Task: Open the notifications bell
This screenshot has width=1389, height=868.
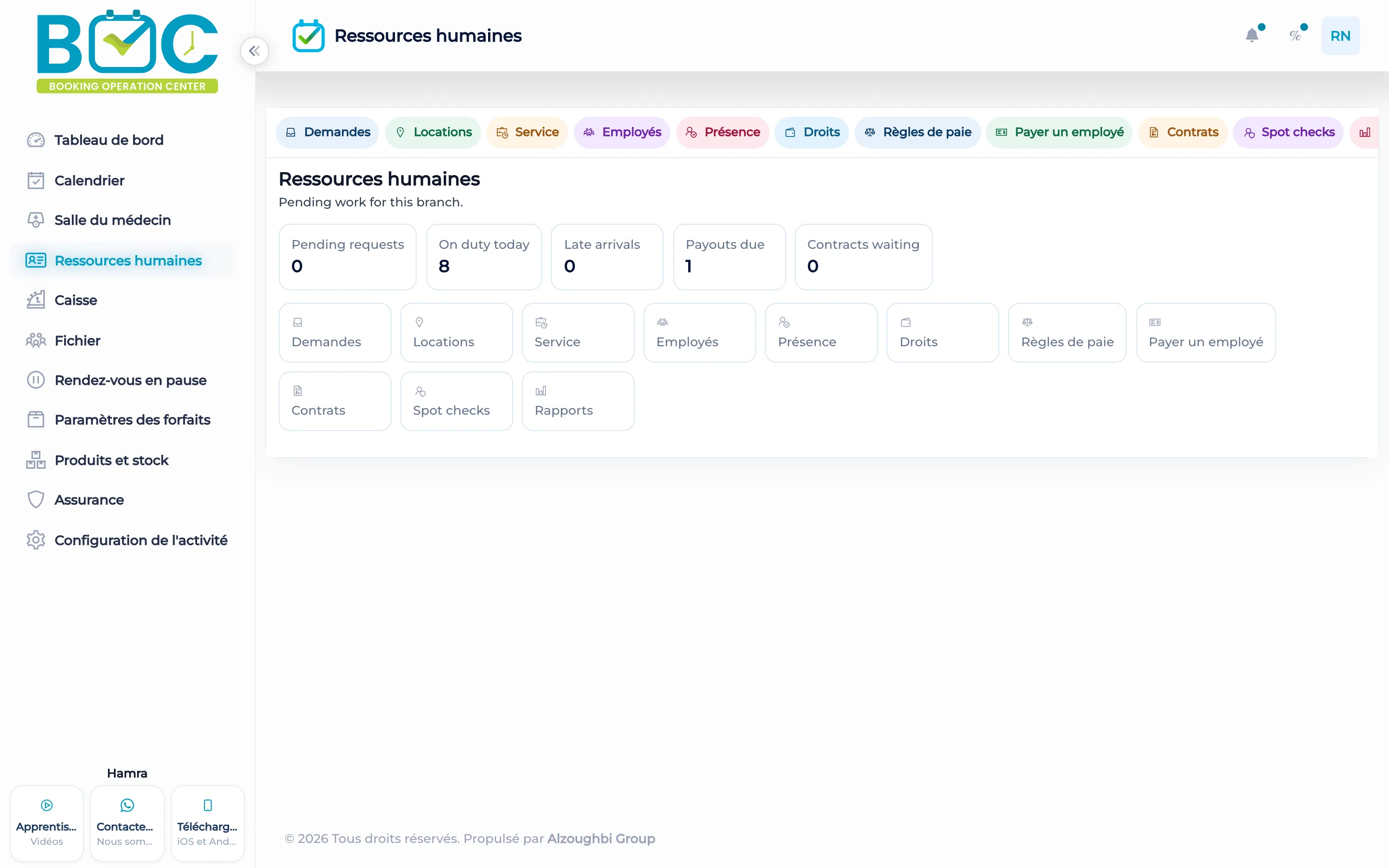Action: pyautogui.click(x=1252, y=36)
